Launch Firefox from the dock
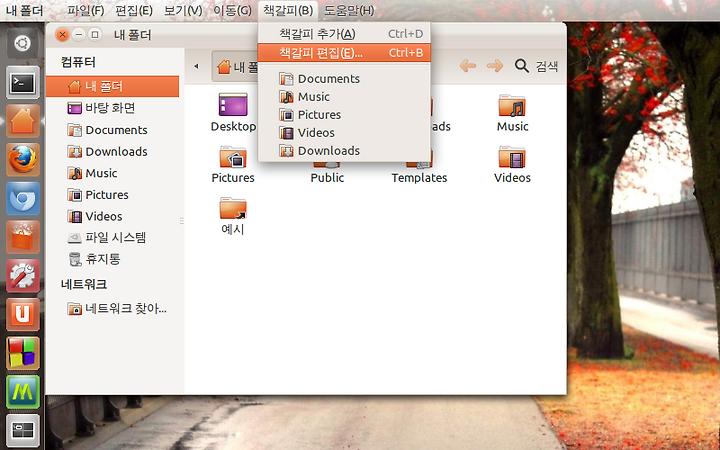Image resolution: width=720 pixels, height=450 pixels. pyautogui.click(x=22, y=160)
